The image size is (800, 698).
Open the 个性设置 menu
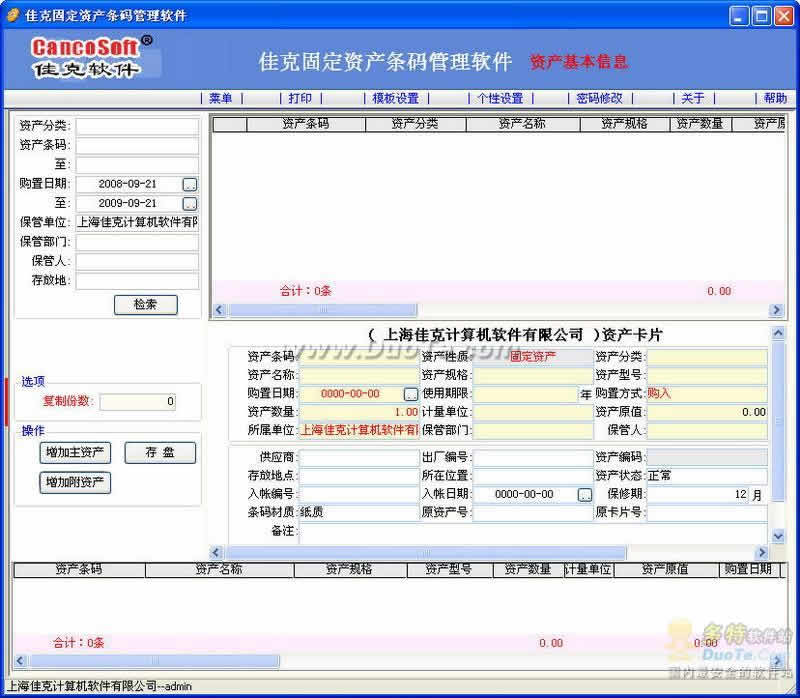pyautogui.click(x=500, y=98)
